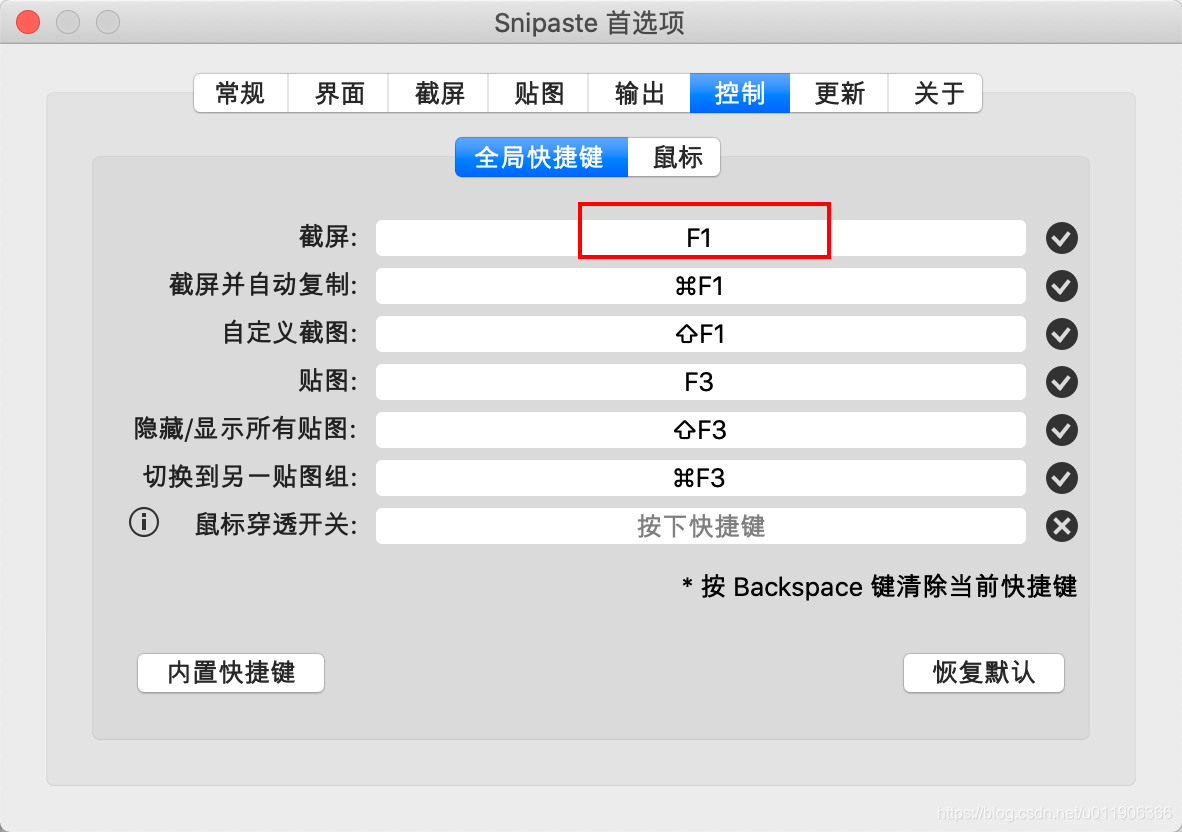Click the empty 鼠标穿透开关 shortcut field
Screen dimensions: 1182x832
[x=700, y=526]
